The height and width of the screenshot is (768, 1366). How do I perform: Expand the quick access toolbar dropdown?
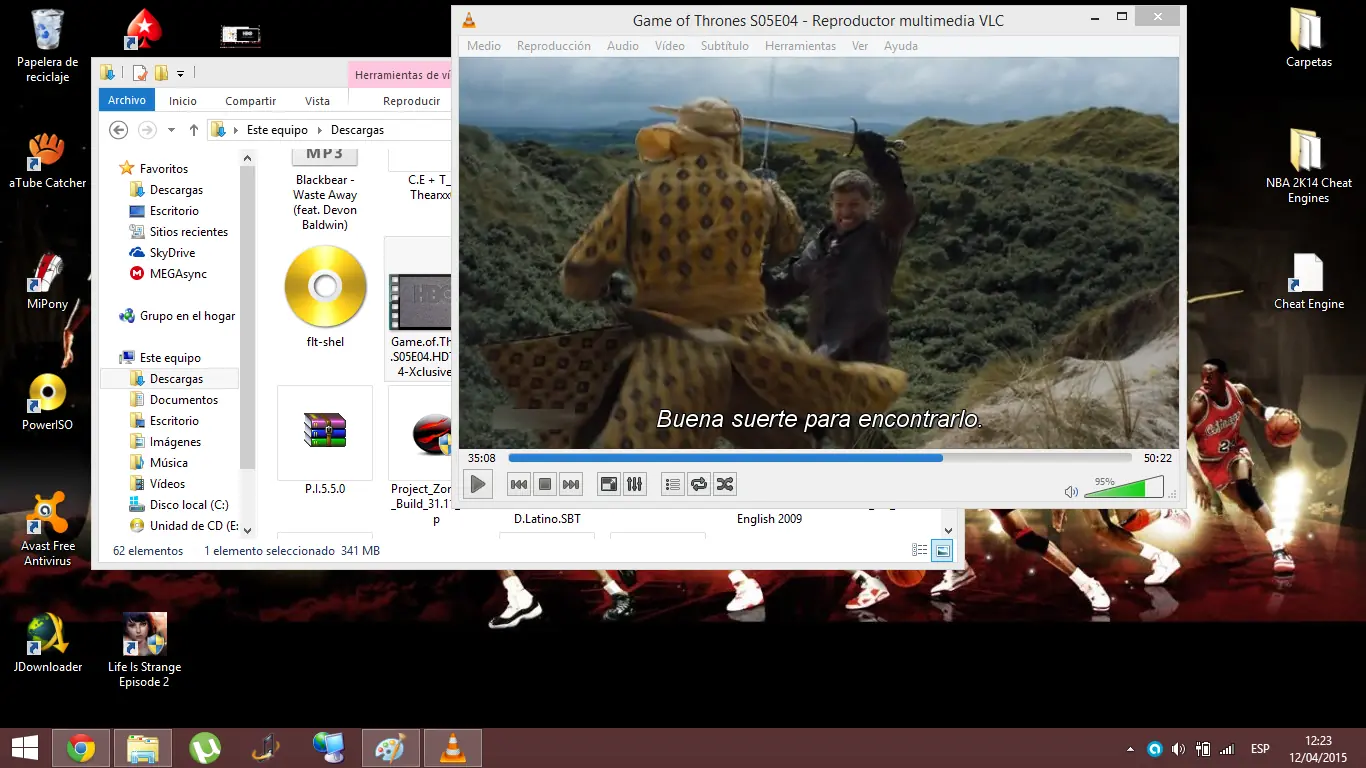click(180, 73)
